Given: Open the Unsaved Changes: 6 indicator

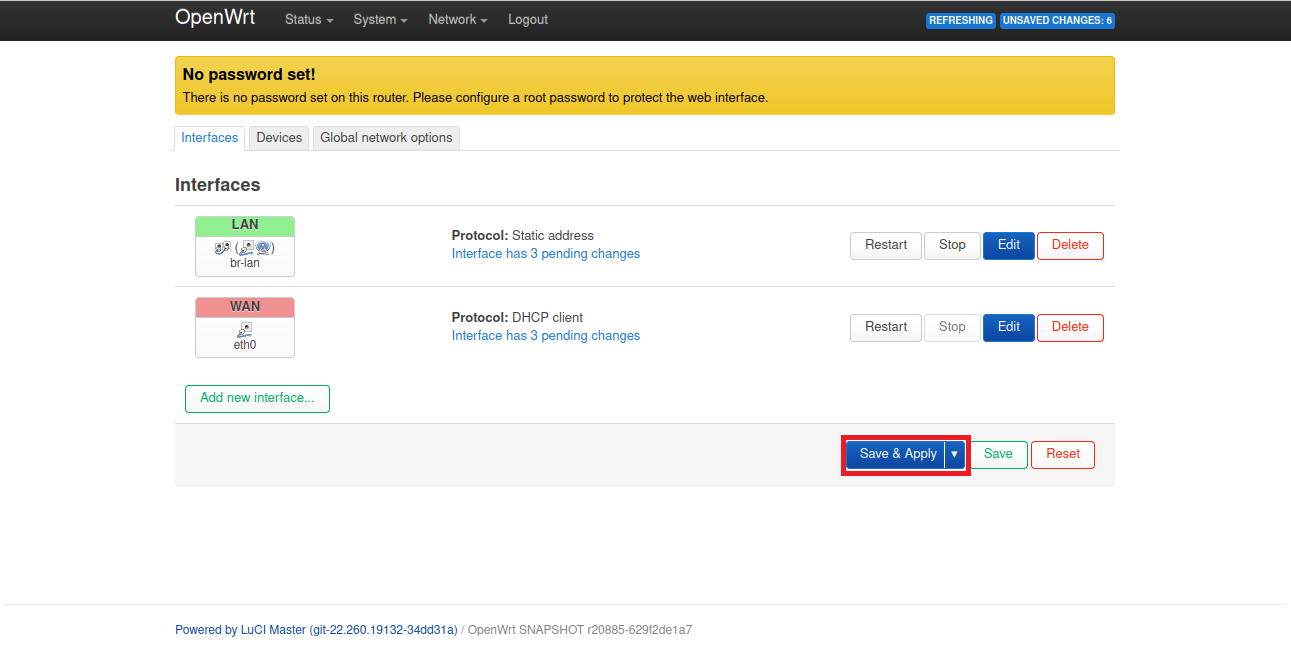Looking at the screenshot, I should point(1057,20).
